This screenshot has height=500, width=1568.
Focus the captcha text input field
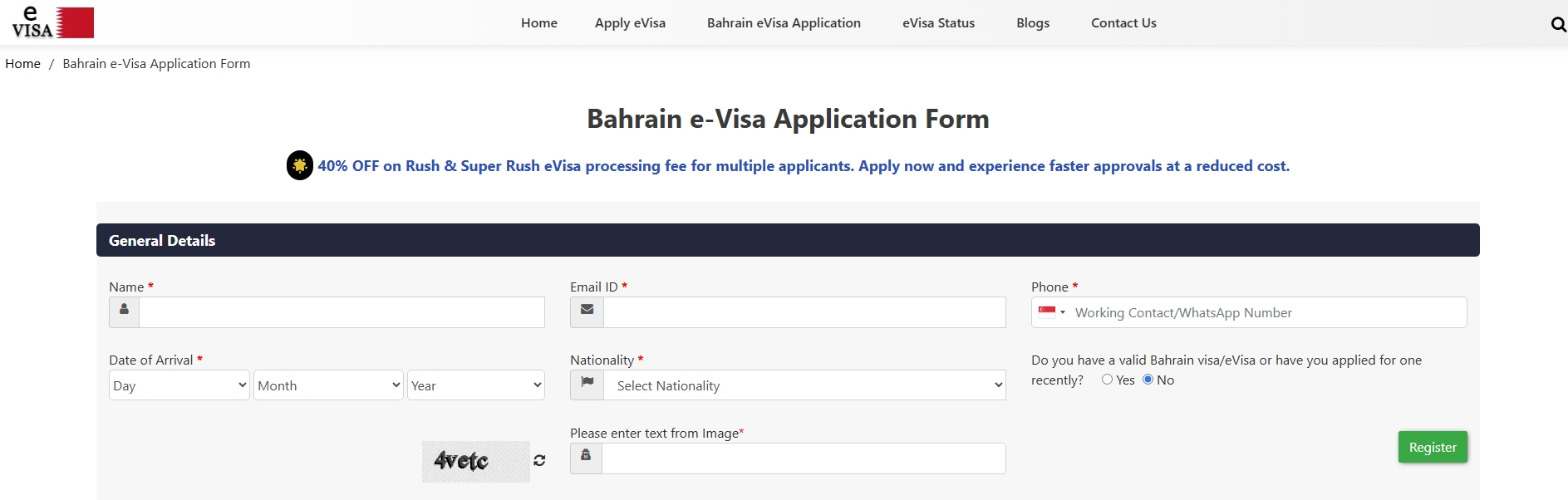tap(804, 458)
